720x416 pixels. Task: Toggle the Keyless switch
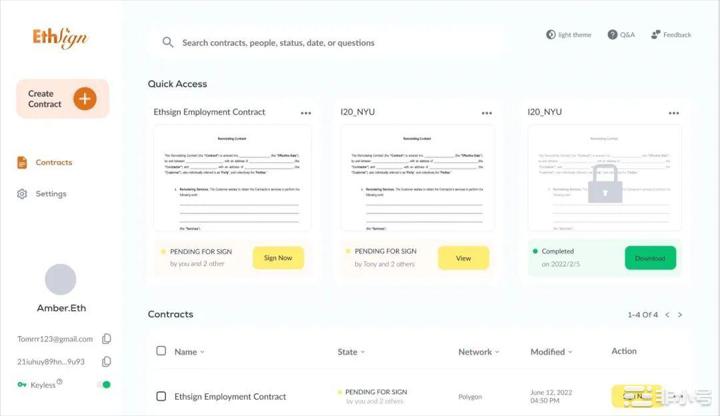coord(103,384)
